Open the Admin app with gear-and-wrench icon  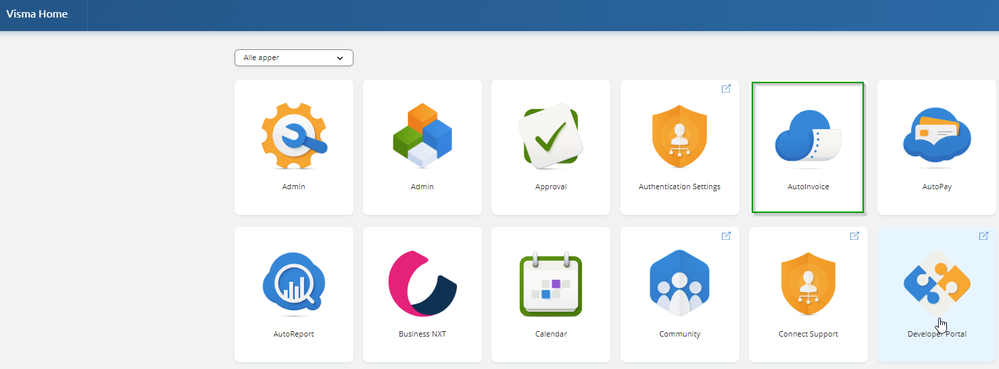[x=294, y=136]
